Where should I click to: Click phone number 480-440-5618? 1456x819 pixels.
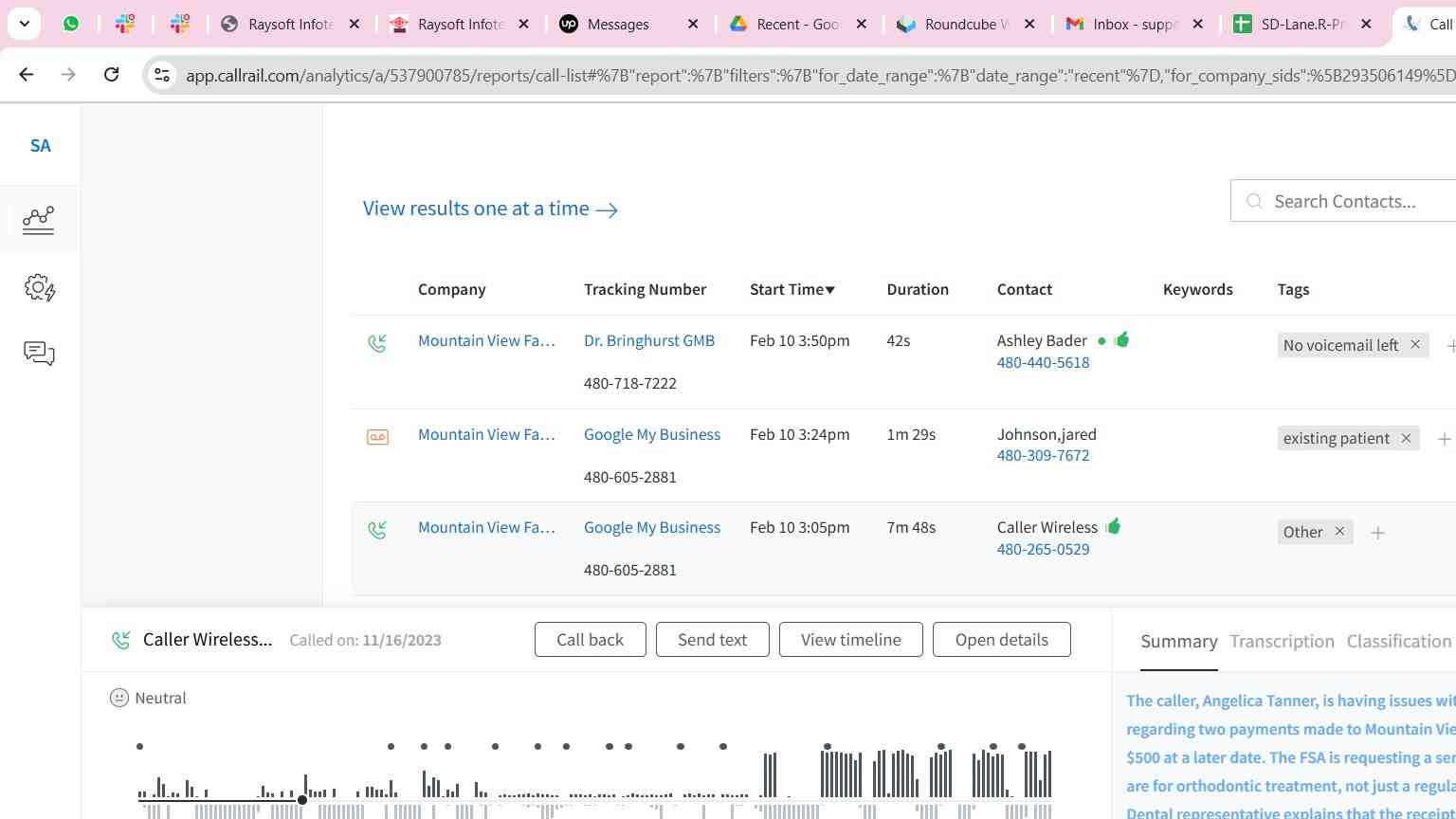pyautogui.click(x=1043, y=362)
